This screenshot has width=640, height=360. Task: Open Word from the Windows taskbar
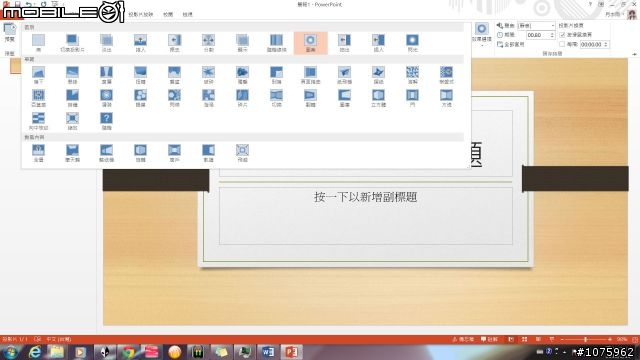click(268, 351)
